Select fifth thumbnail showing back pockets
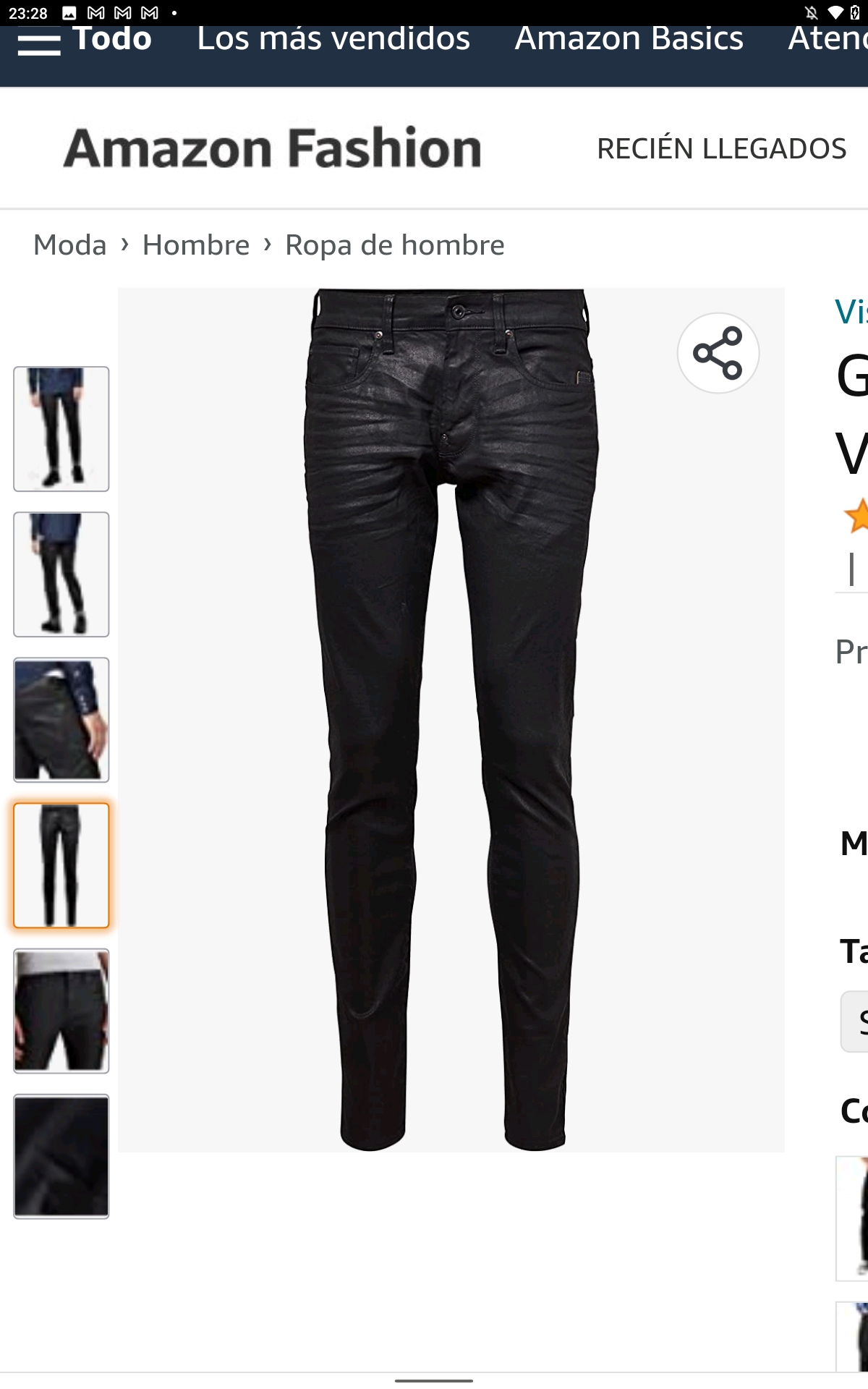This screenshot has width=868, height=1389. 61,1011
